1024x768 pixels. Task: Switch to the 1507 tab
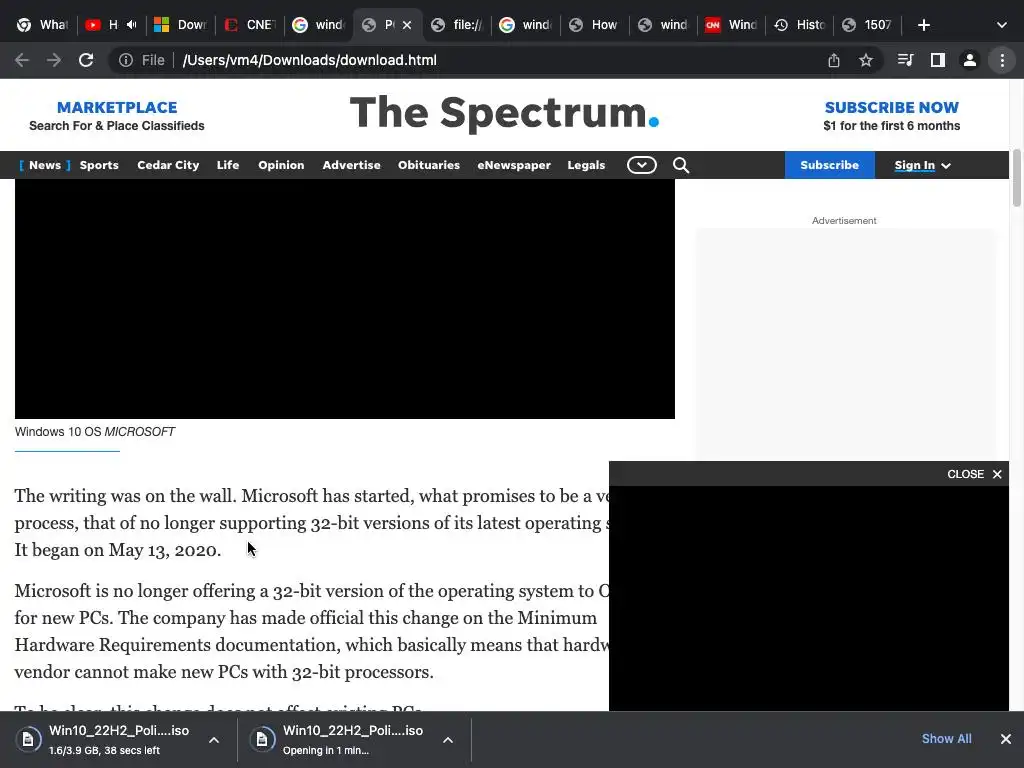867,25
